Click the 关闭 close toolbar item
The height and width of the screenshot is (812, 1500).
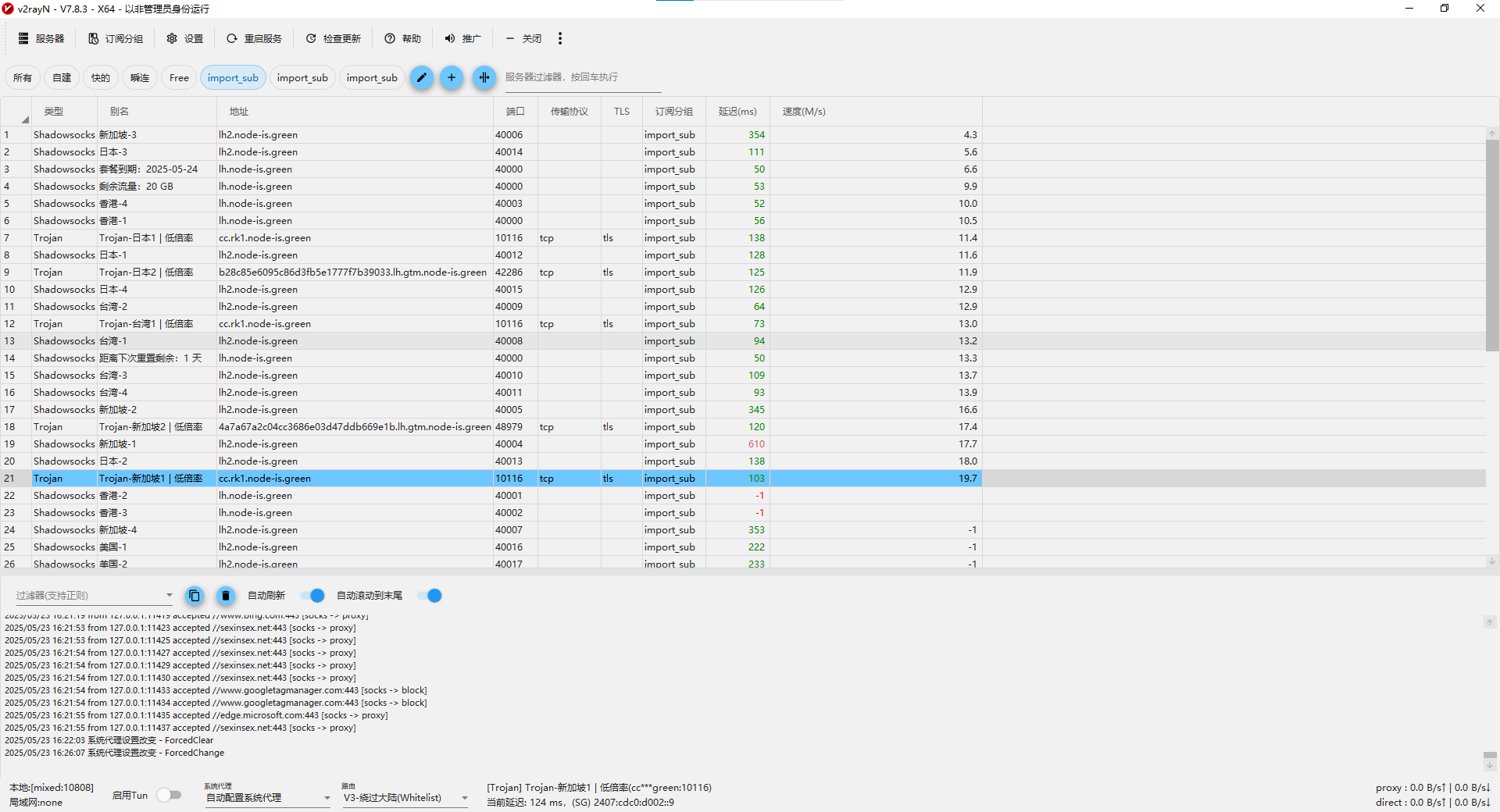pyautogui.click(x=523, y=38)
